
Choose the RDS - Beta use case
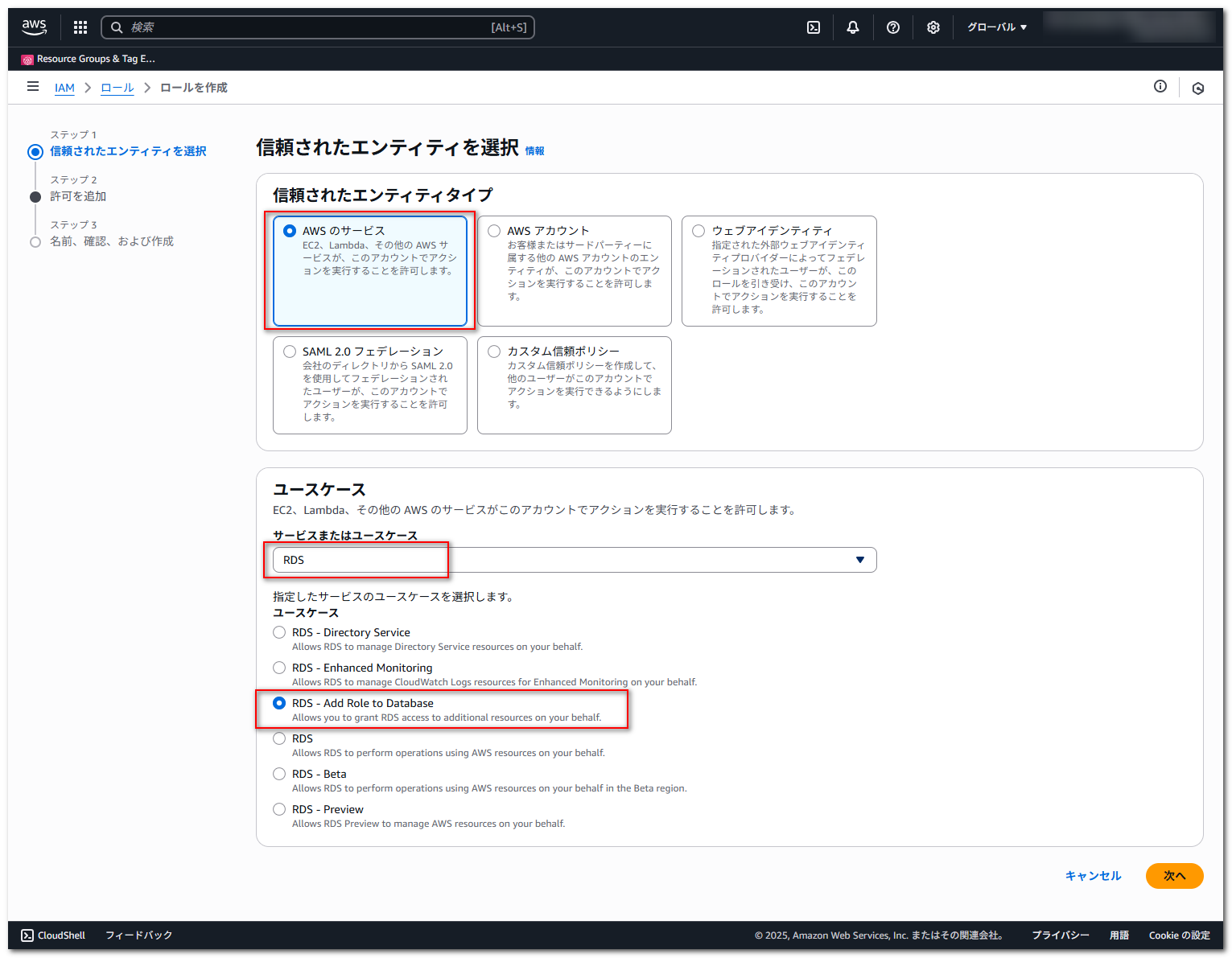click(x=279, y=774)
